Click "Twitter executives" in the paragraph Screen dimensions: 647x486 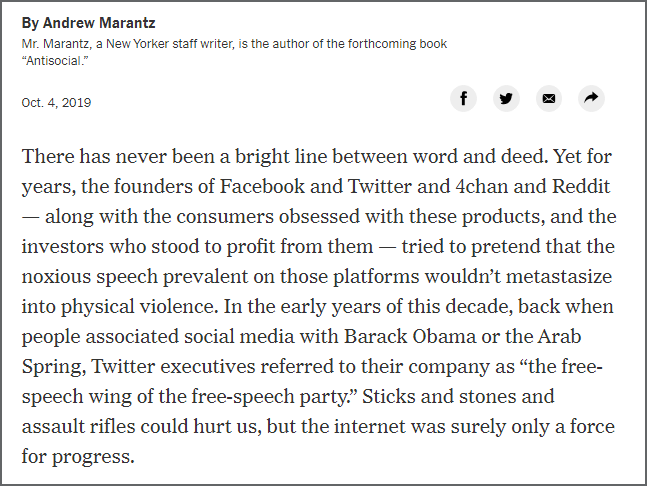173,366
